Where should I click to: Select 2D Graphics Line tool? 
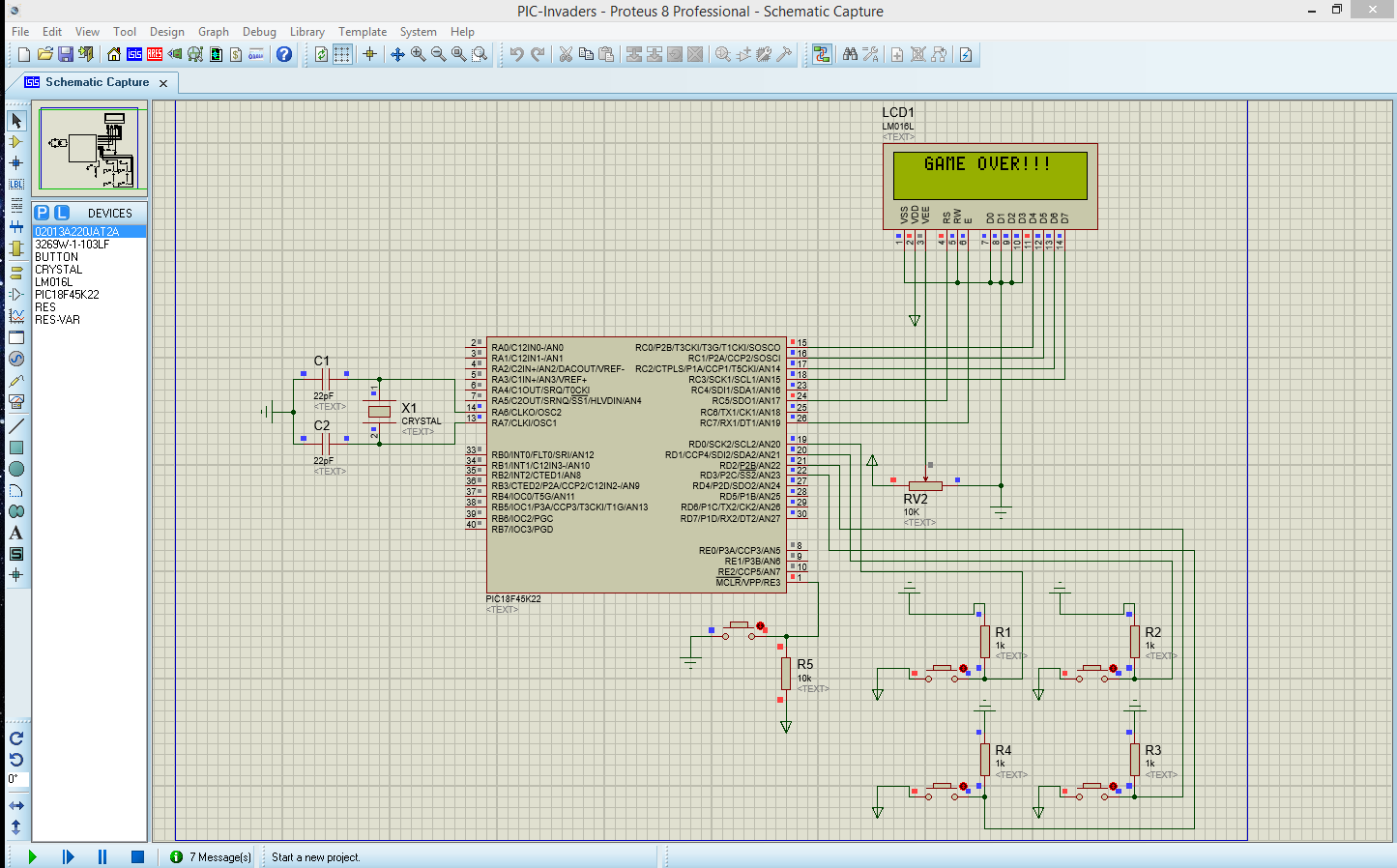[16, 426]
